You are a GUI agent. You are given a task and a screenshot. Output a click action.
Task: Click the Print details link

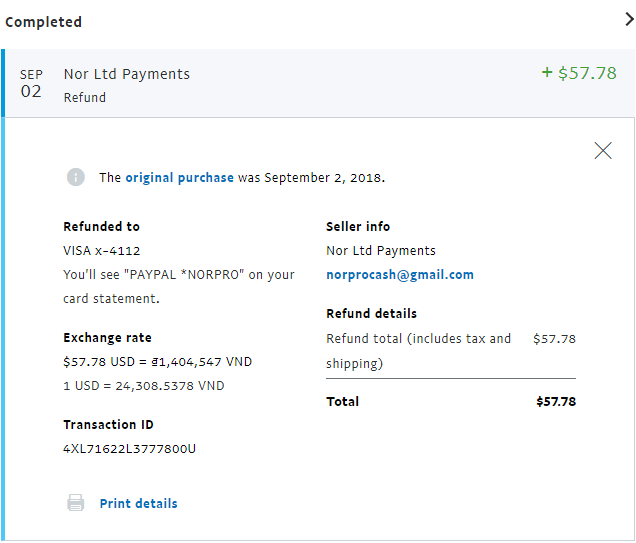[138, 504]
